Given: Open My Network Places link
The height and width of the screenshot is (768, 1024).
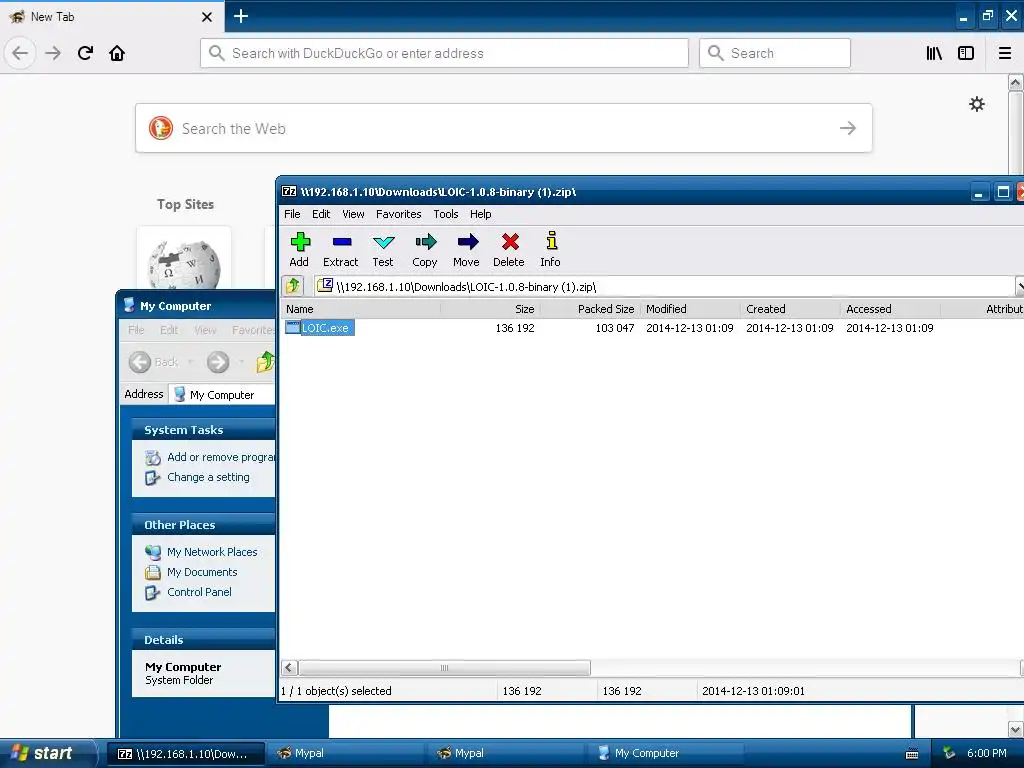Looking at the screenshot, I should tap(212, 552).
